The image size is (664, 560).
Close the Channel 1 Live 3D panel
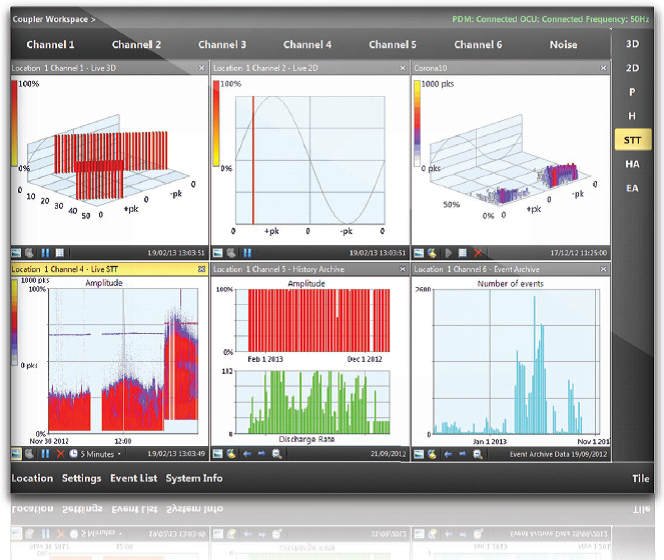point(202,68)
